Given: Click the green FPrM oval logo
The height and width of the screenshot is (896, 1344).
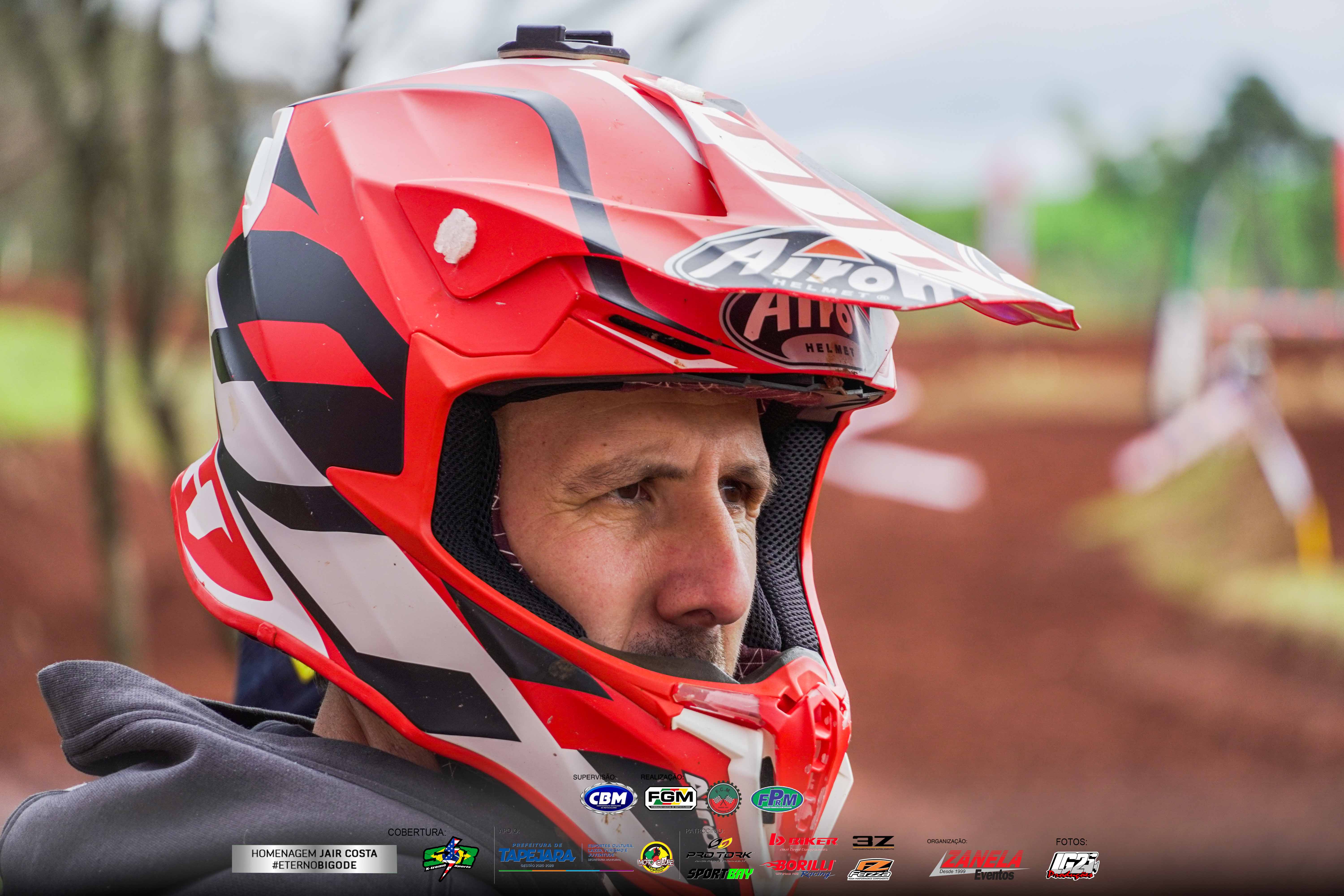Looking at the screenshot, I should click(x=777, y=799).
